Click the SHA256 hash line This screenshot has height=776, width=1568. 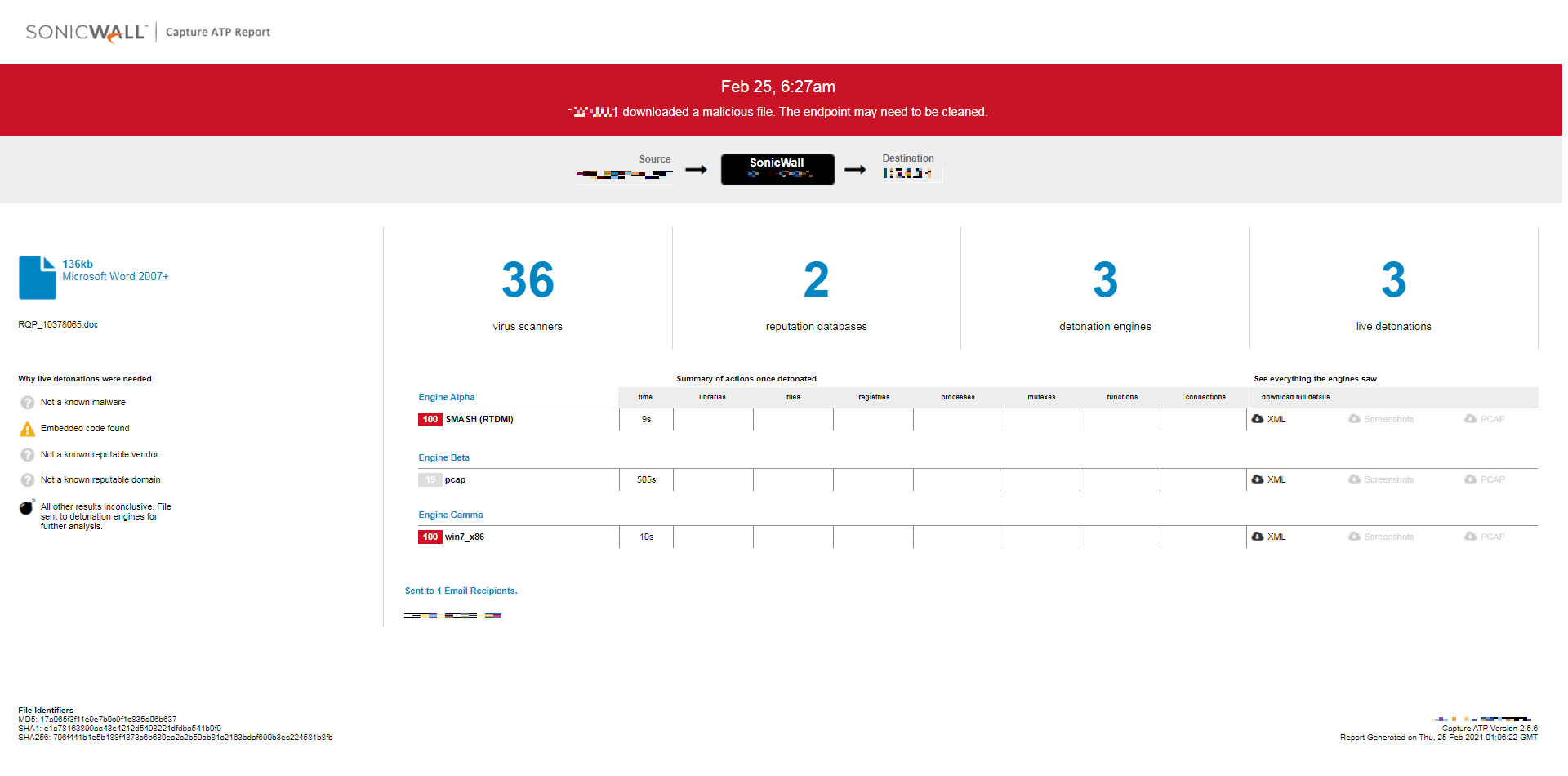175,738
